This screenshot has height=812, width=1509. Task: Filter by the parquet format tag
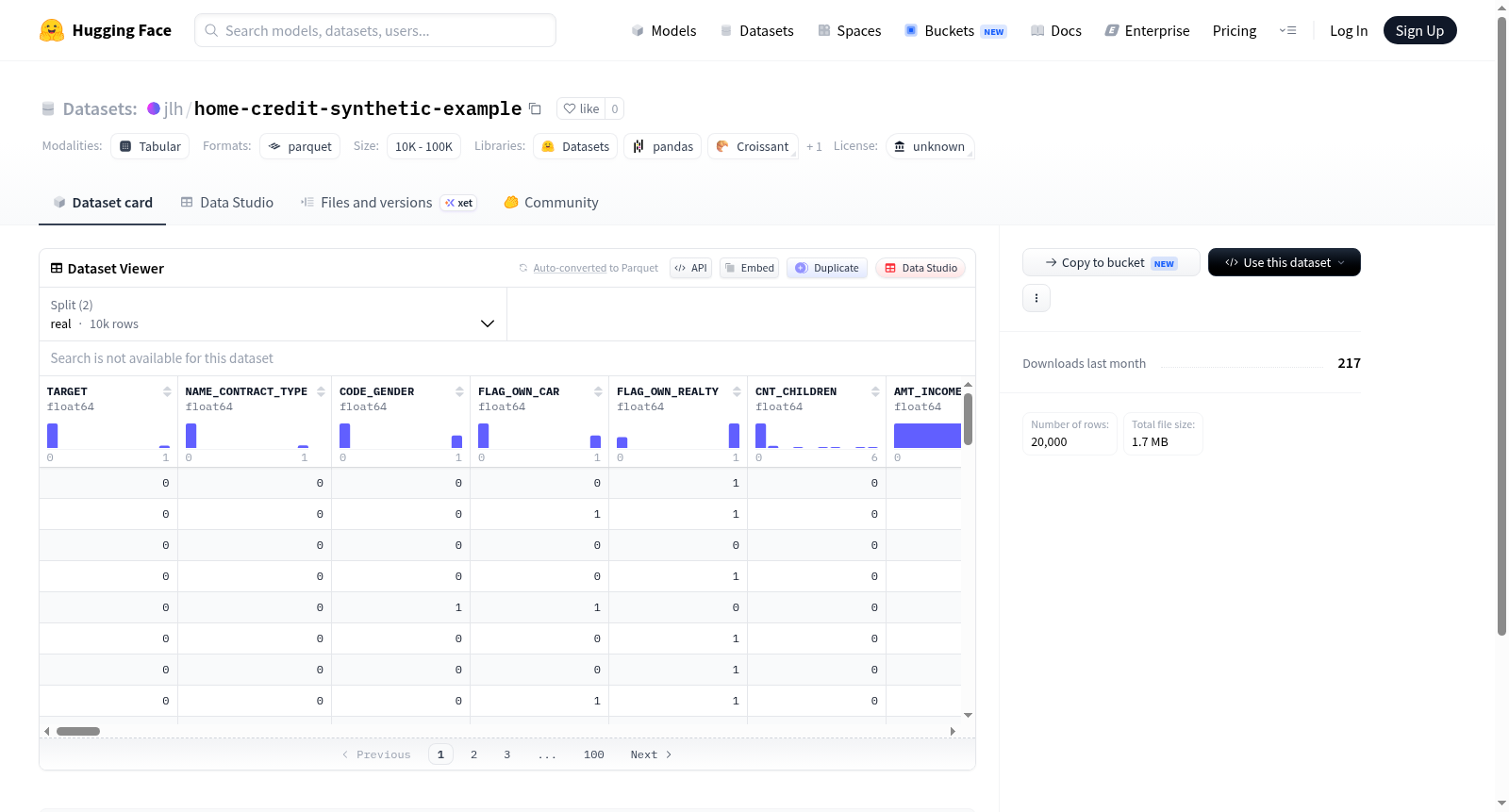coord(300,146)
